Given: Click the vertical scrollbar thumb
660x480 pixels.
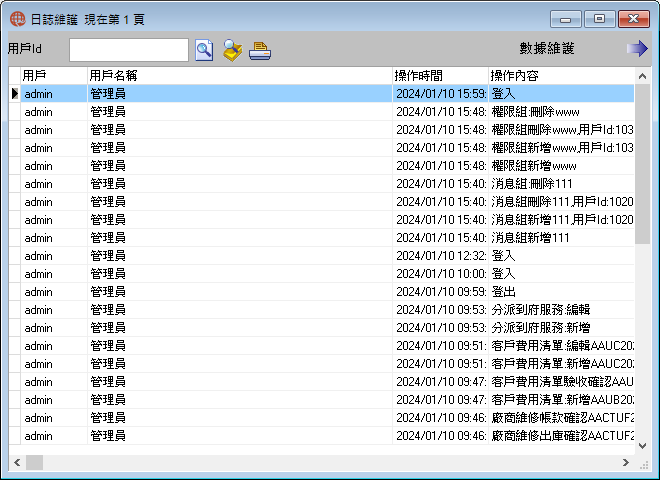Looking at the screenshot, I should [x=642, y=164].
